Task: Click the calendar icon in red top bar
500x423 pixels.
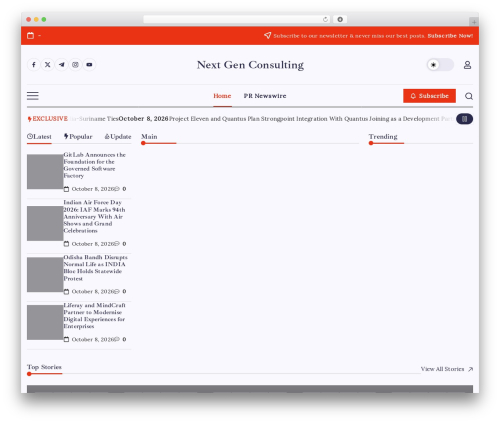Action: [x=30, y=35]
